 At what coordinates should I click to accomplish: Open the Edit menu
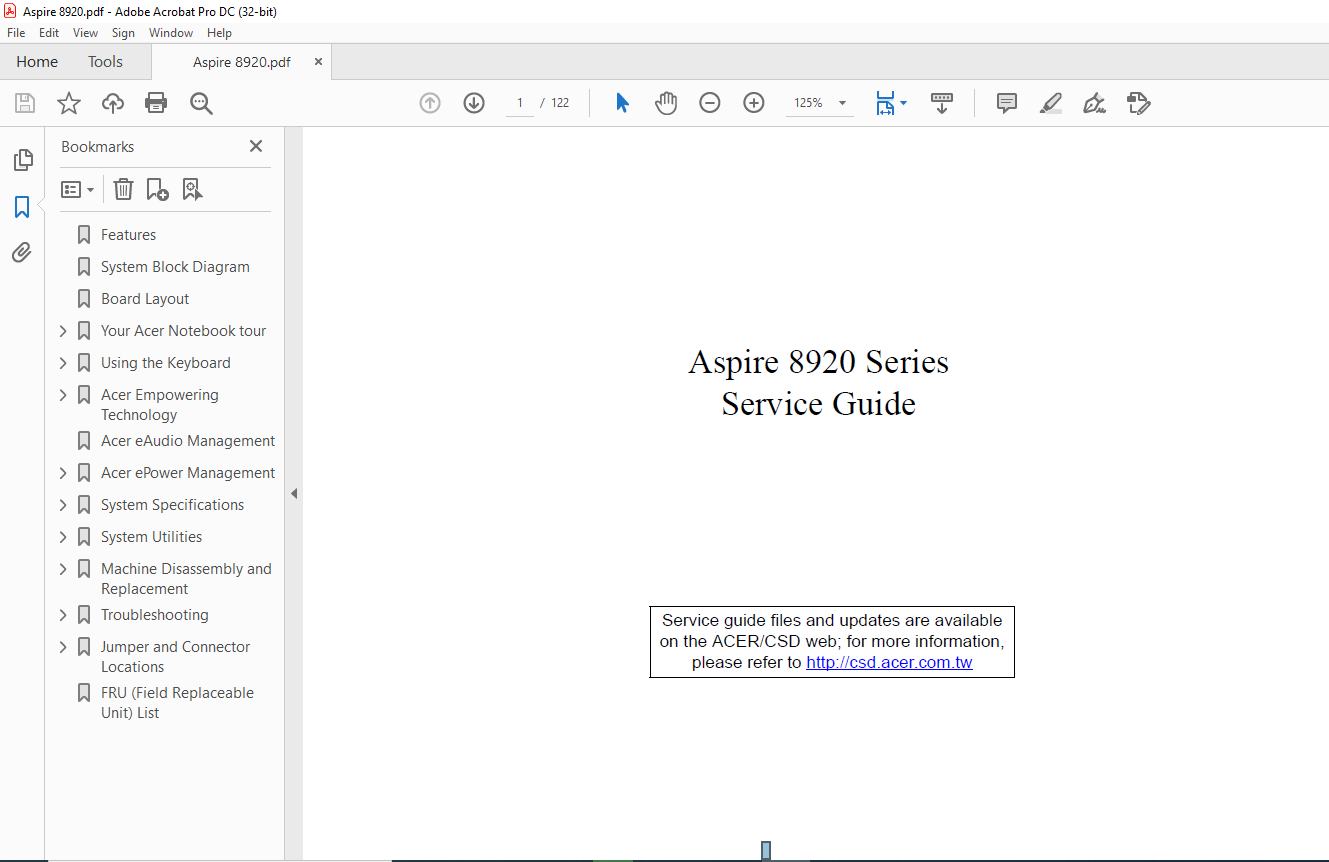coord(49,33)
